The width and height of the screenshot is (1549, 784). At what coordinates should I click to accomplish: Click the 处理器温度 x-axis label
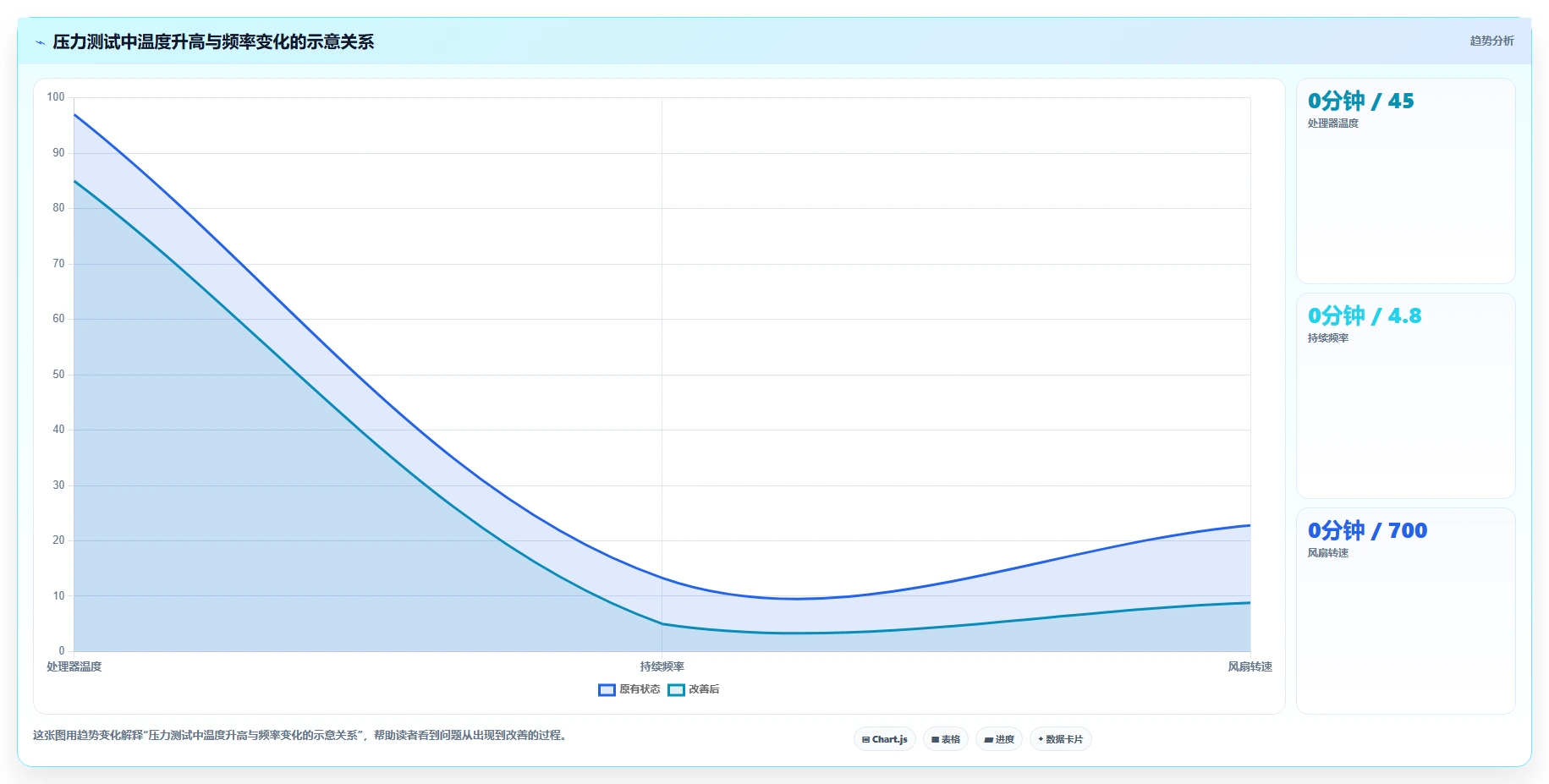[x=74, y=666]
